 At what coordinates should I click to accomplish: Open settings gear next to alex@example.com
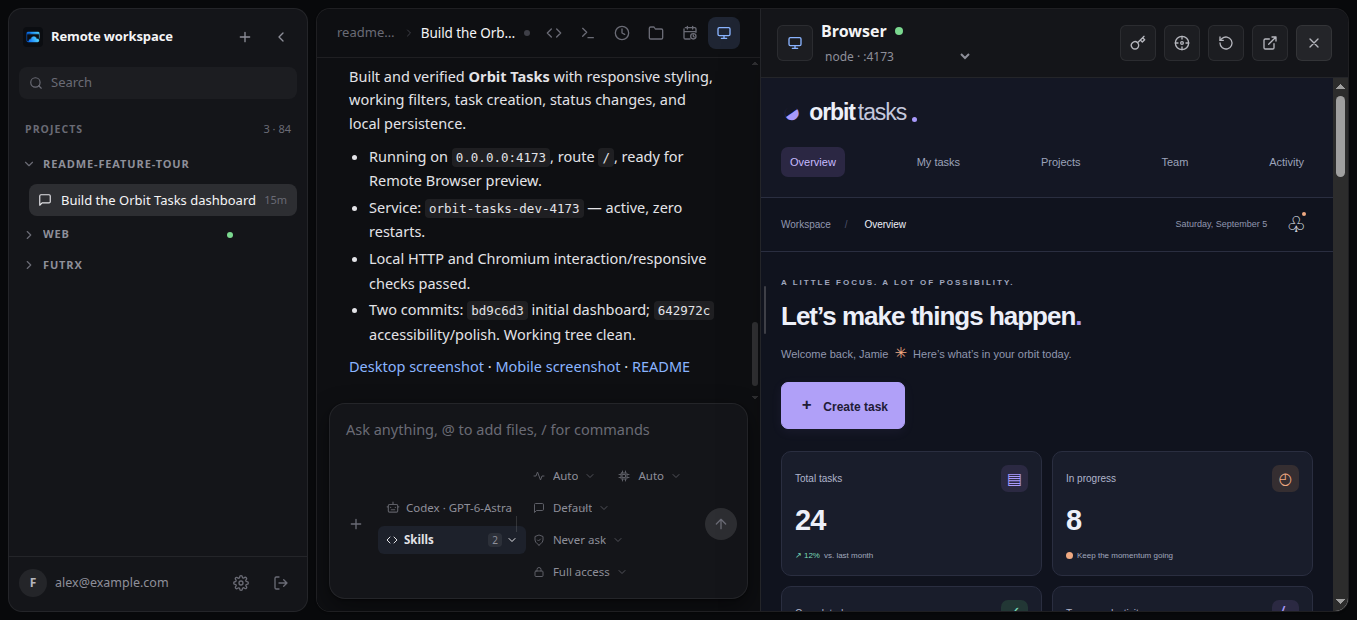tap(241, 583)
